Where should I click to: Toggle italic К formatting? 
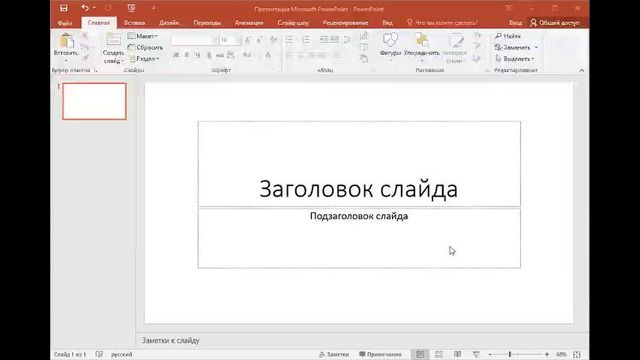pos(187,55)
